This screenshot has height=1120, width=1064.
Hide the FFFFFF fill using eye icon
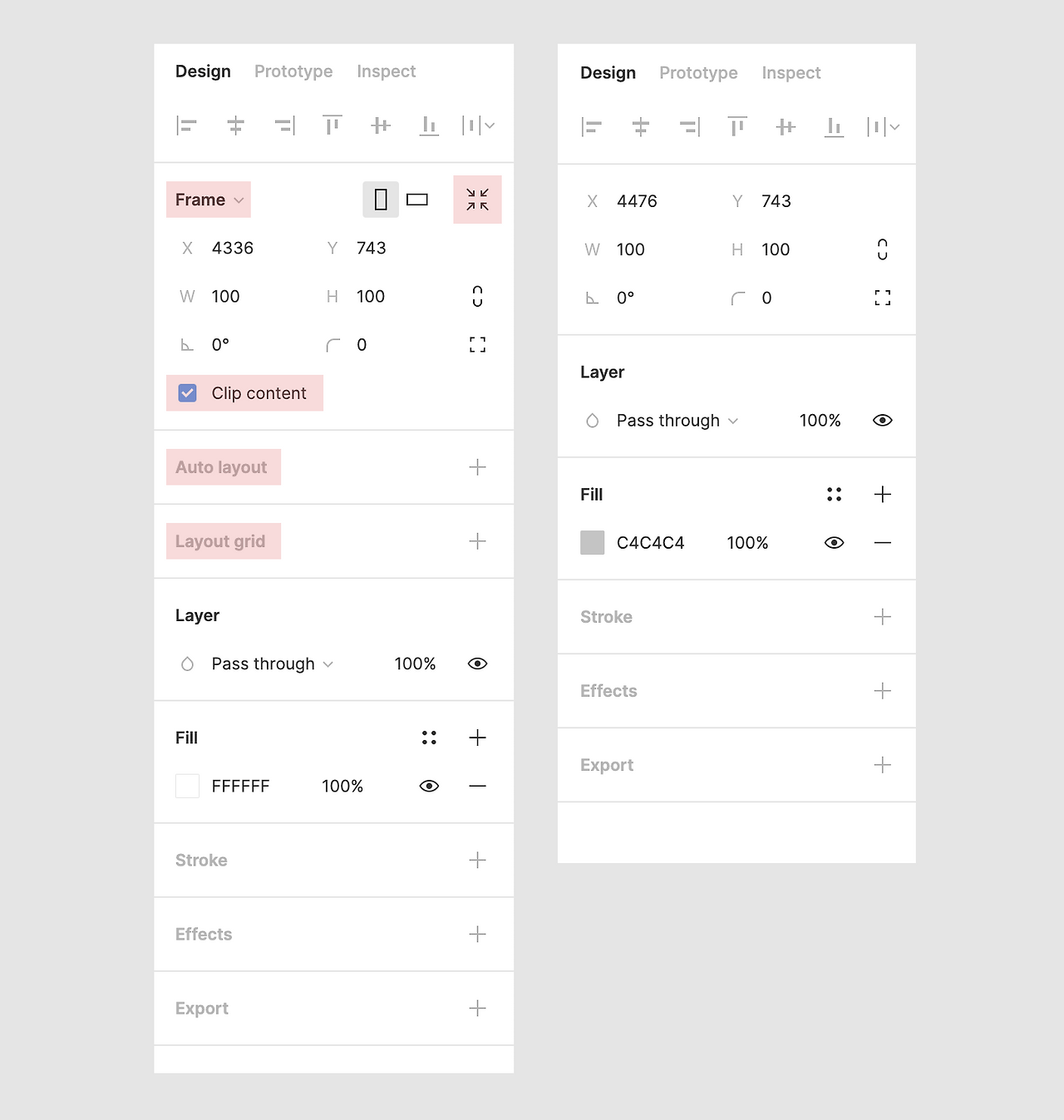point(429,787)
